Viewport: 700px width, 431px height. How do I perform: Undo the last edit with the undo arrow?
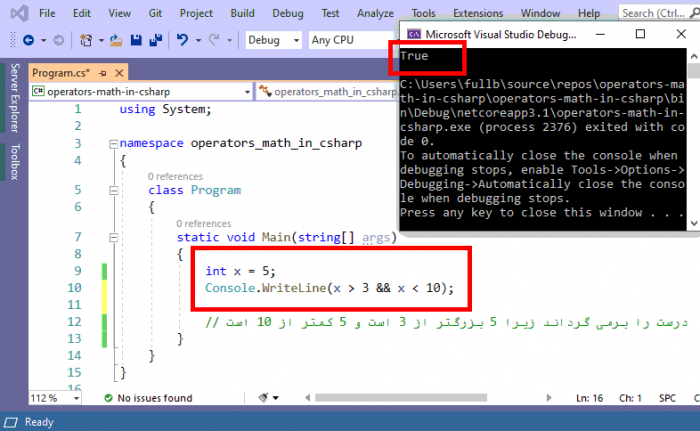(182, 40)
